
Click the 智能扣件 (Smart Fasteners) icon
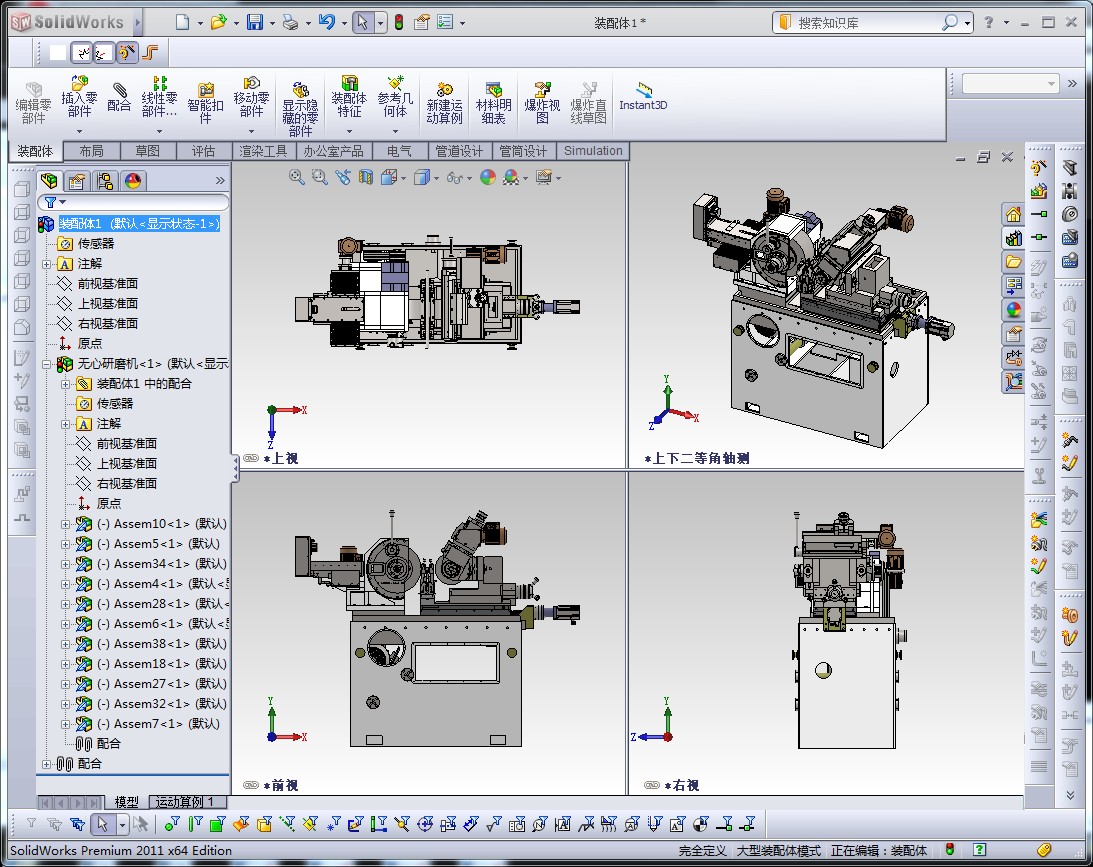tap(205, 90)
